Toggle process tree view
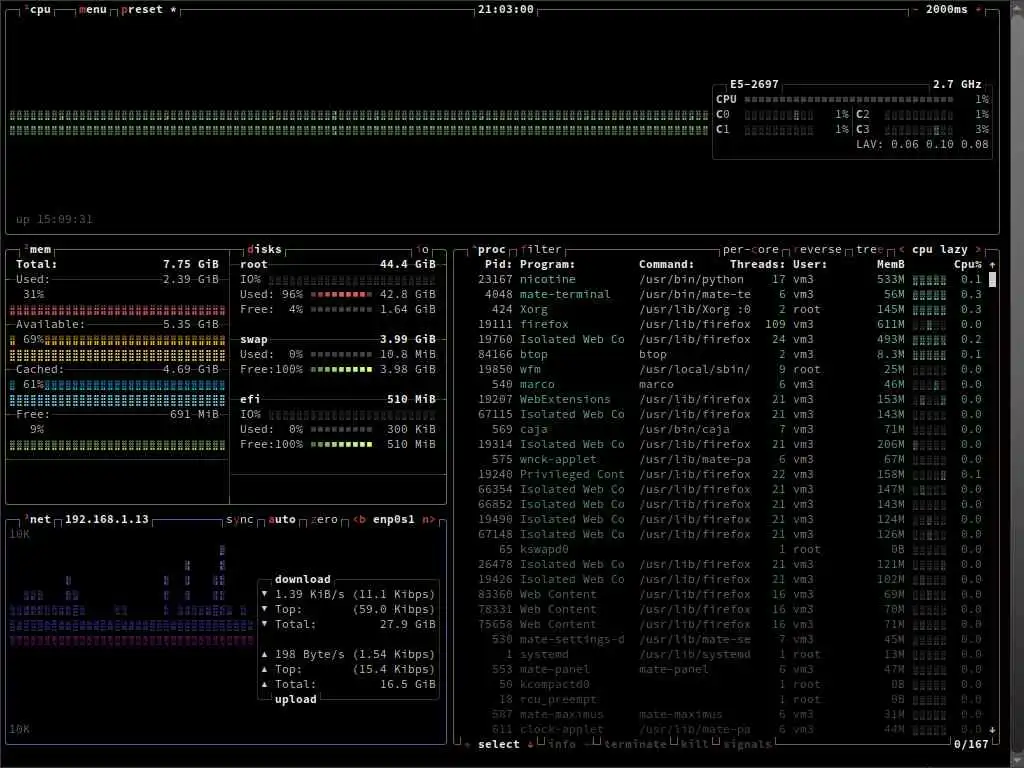Viewport: 1024px width, 768px height. click(x=869, y=249)
